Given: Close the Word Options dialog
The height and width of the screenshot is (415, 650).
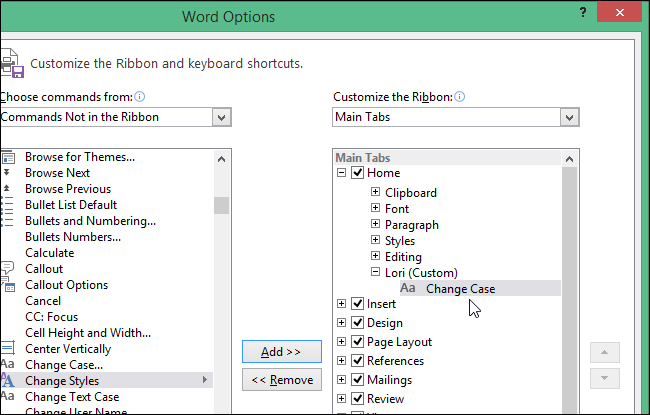Looking at the screenshot, I should (619, 12).
